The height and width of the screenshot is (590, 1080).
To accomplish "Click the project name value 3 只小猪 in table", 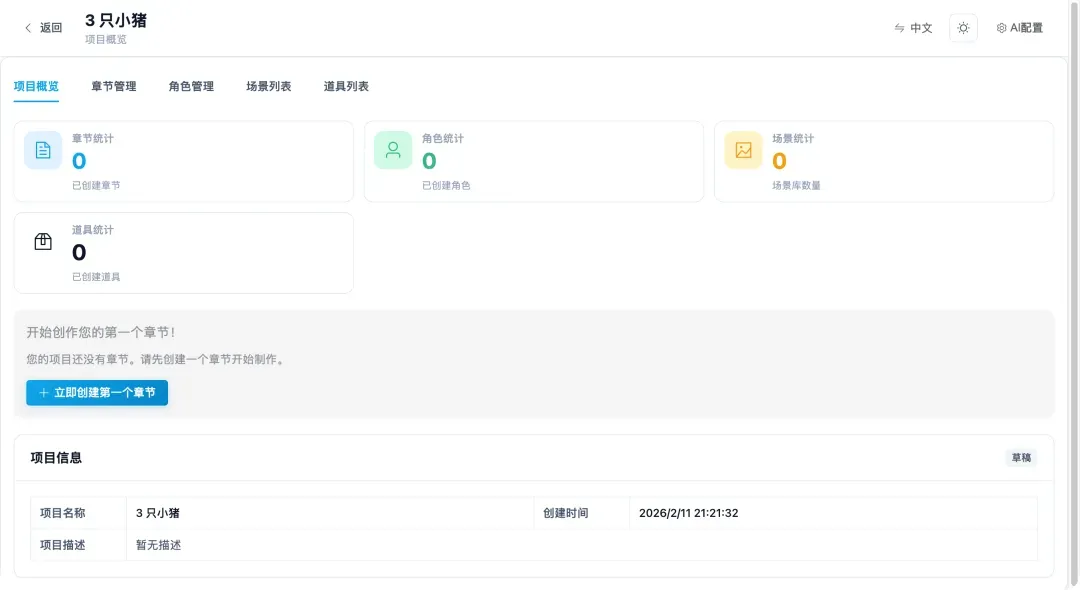I will click(158, 513).
